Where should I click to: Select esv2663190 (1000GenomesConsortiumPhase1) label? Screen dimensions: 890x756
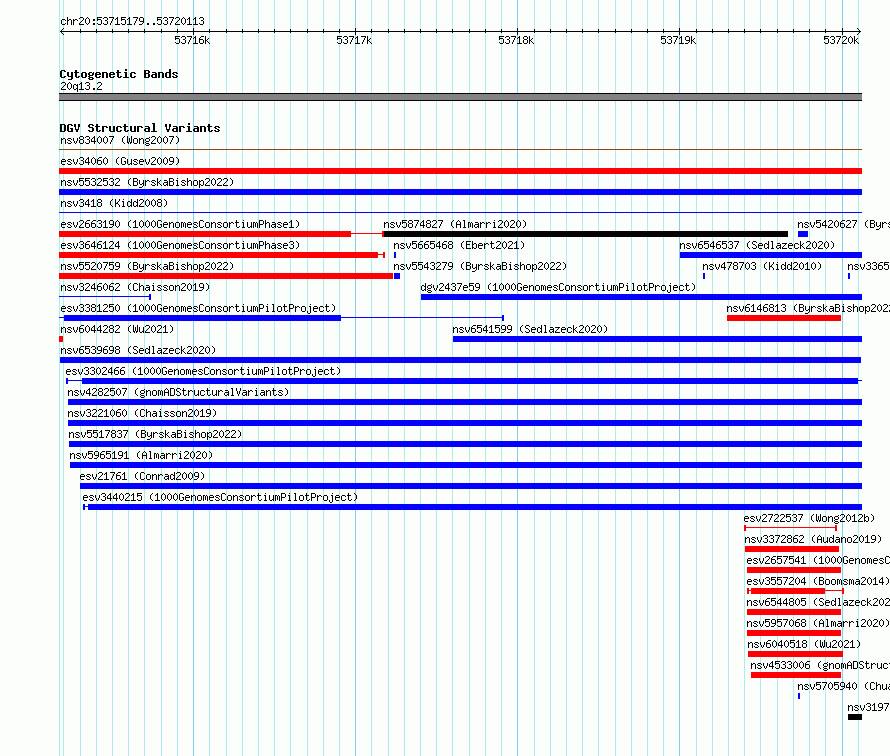(x=180, y=224)
